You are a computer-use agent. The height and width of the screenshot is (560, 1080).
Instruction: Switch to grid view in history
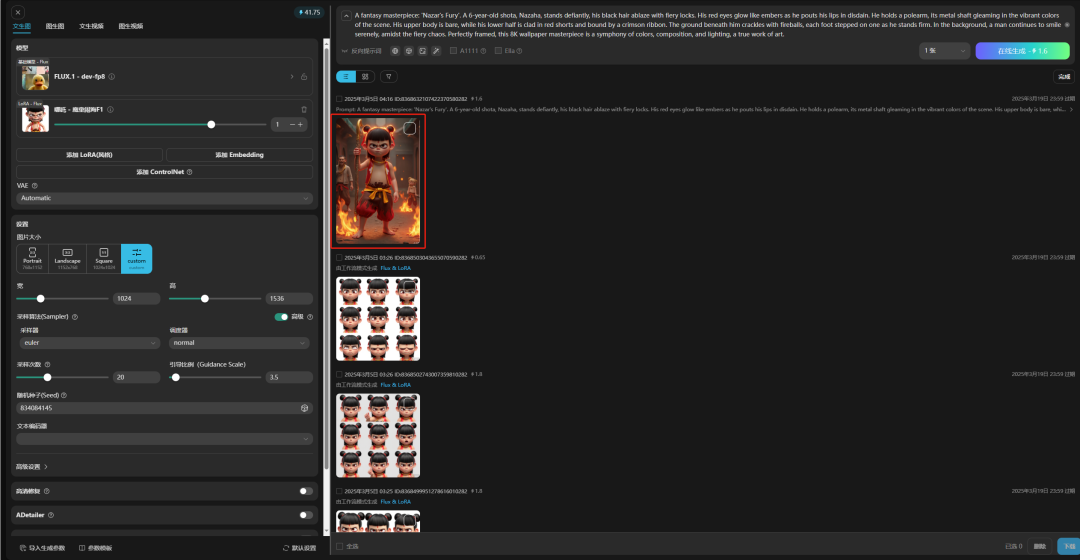point(365,77)
